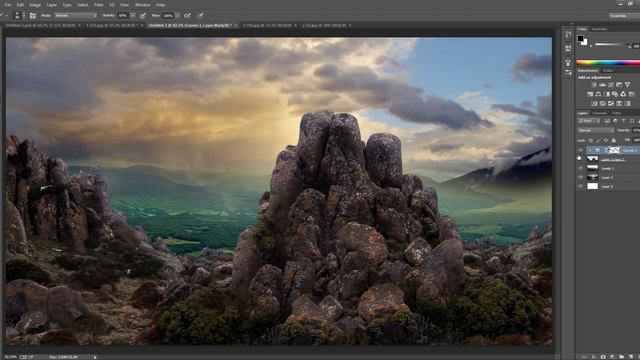Select the Curves 1 layer mask thumbnail
This screenshot has width=640, height=360.
614,150
